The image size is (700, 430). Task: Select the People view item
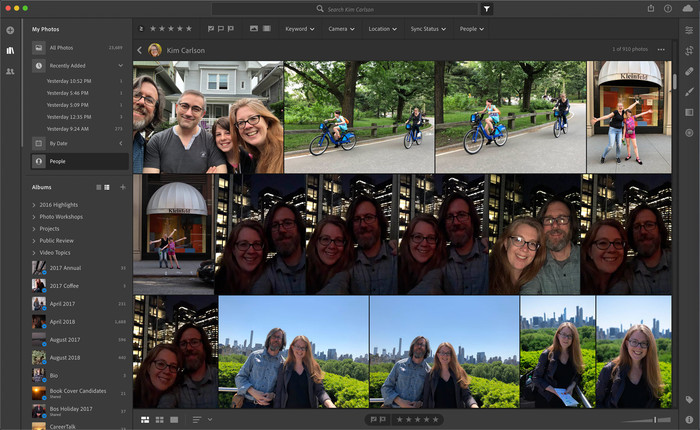tap(58, 161)
